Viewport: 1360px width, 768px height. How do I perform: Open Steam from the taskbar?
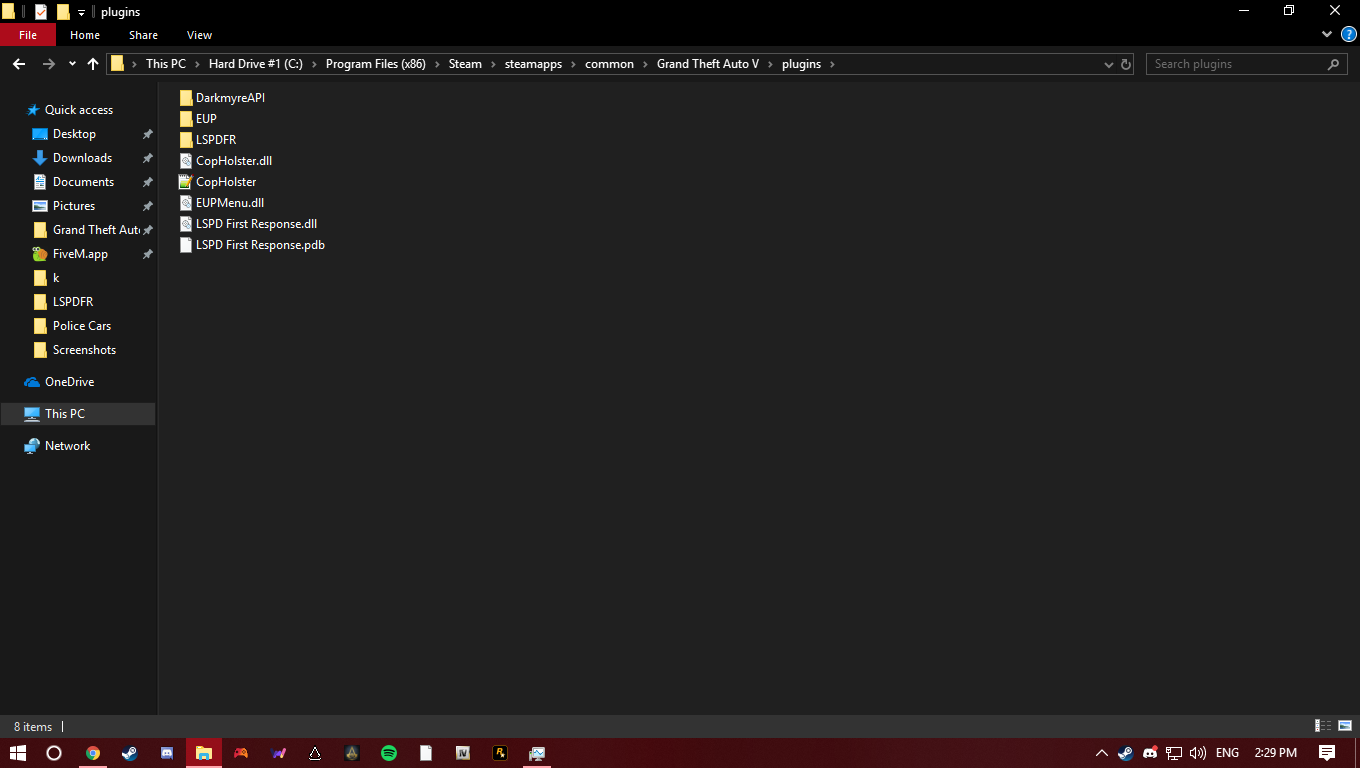(x=130, y=753)
